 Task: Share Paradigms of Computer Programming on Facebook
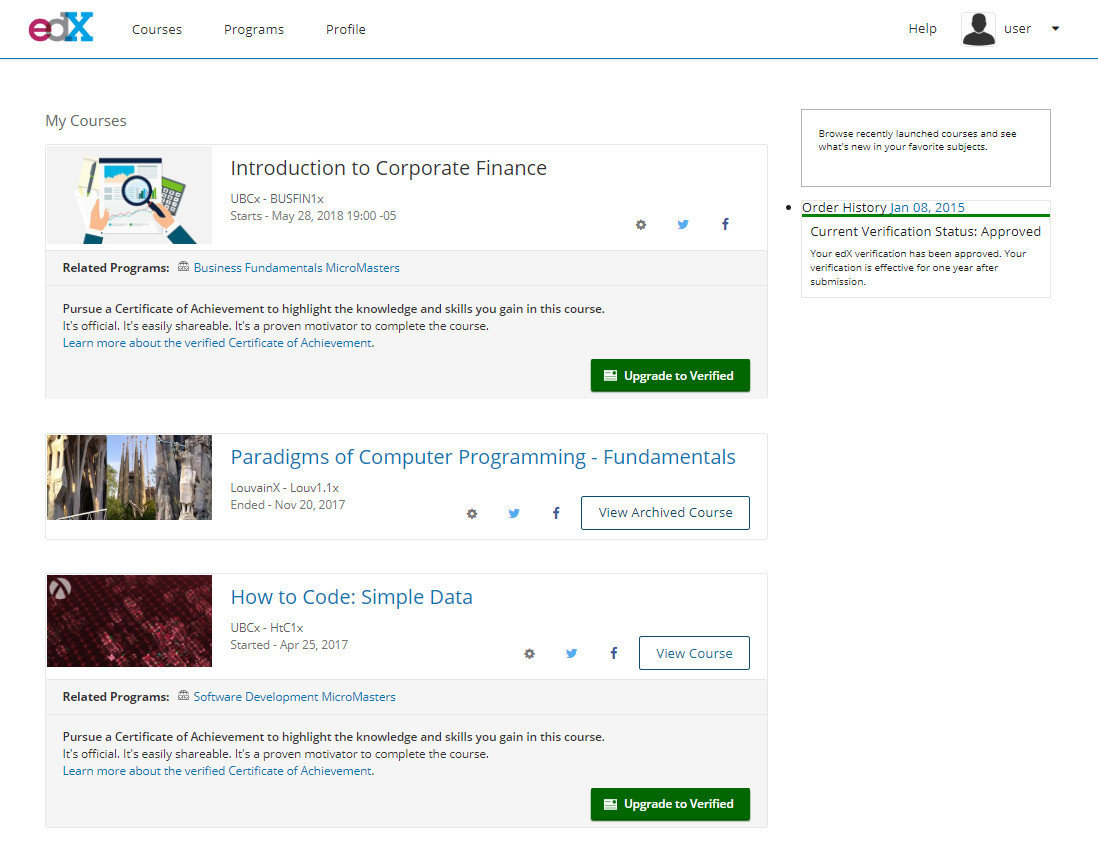coord(556,513)
